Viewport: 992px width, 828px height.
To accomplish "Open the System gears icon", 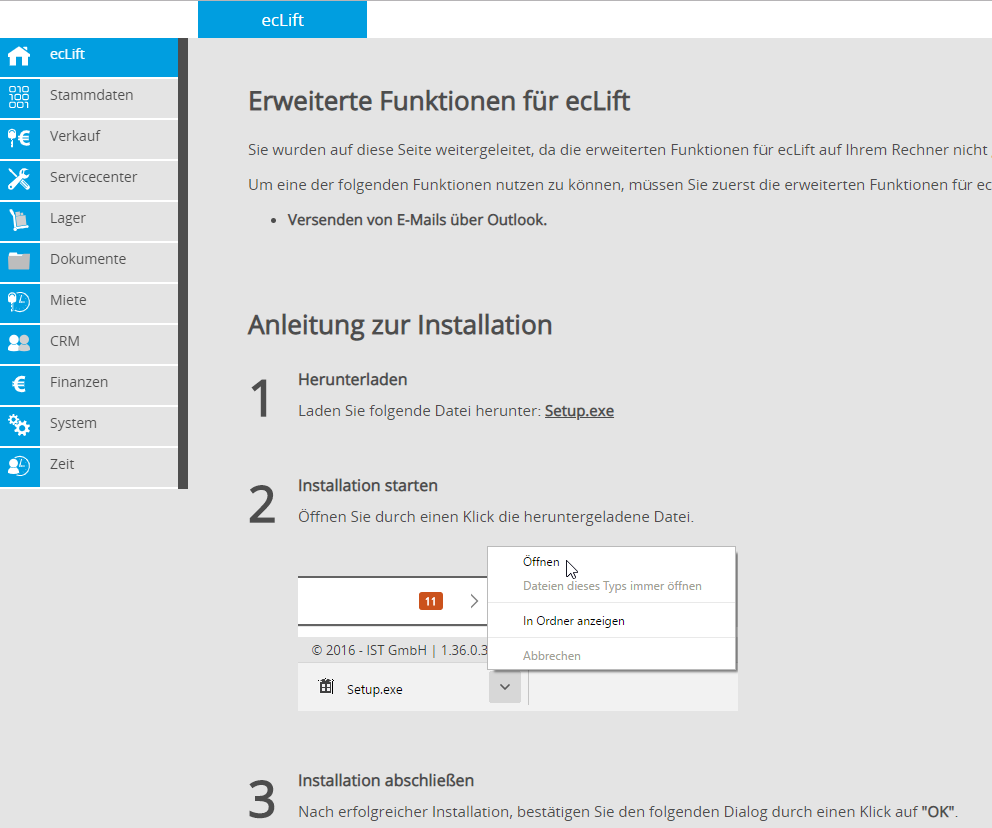I will [x=19, y=425].
